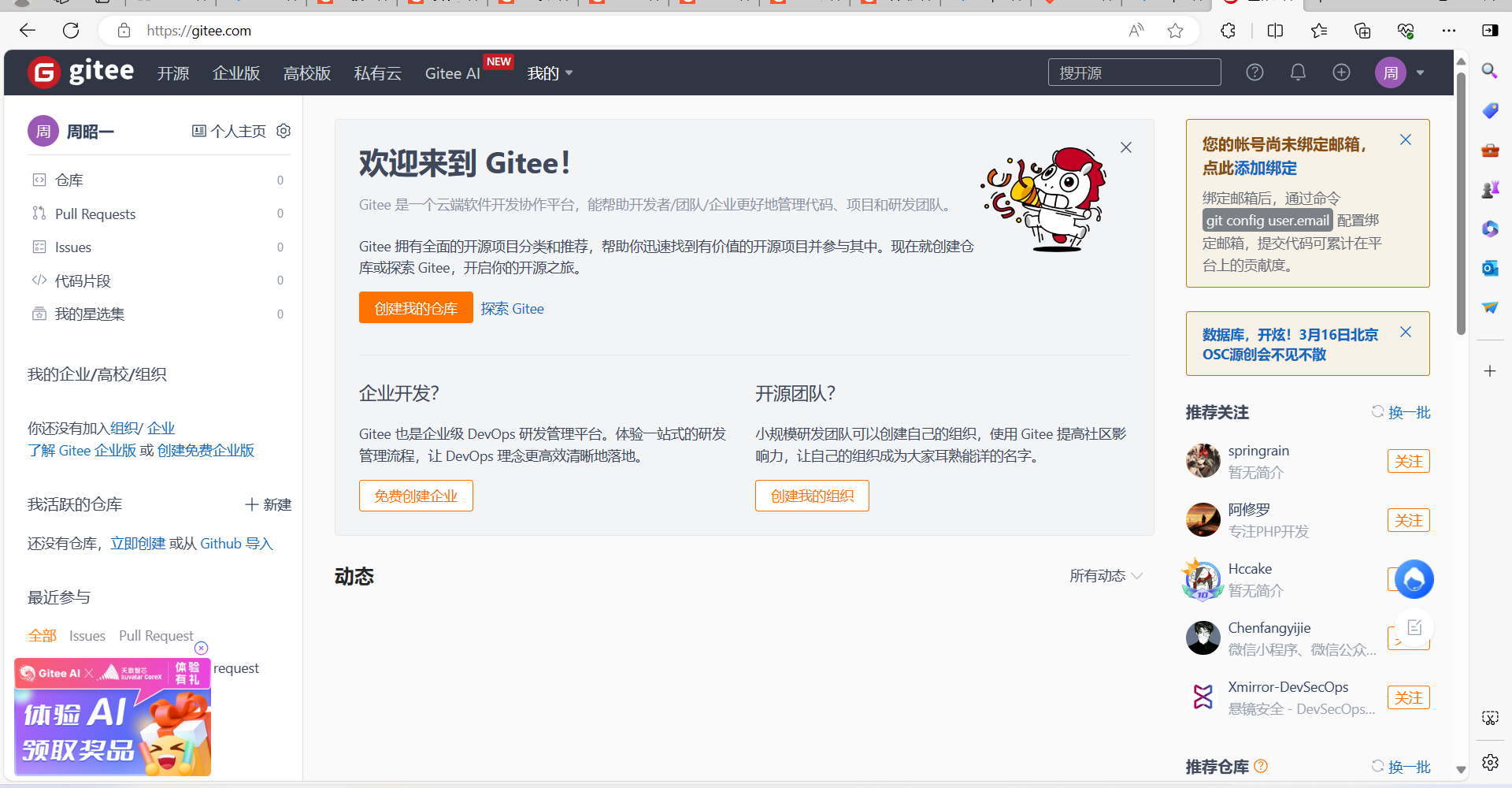Open Edge sidebar search icon

pos(1490,71)
